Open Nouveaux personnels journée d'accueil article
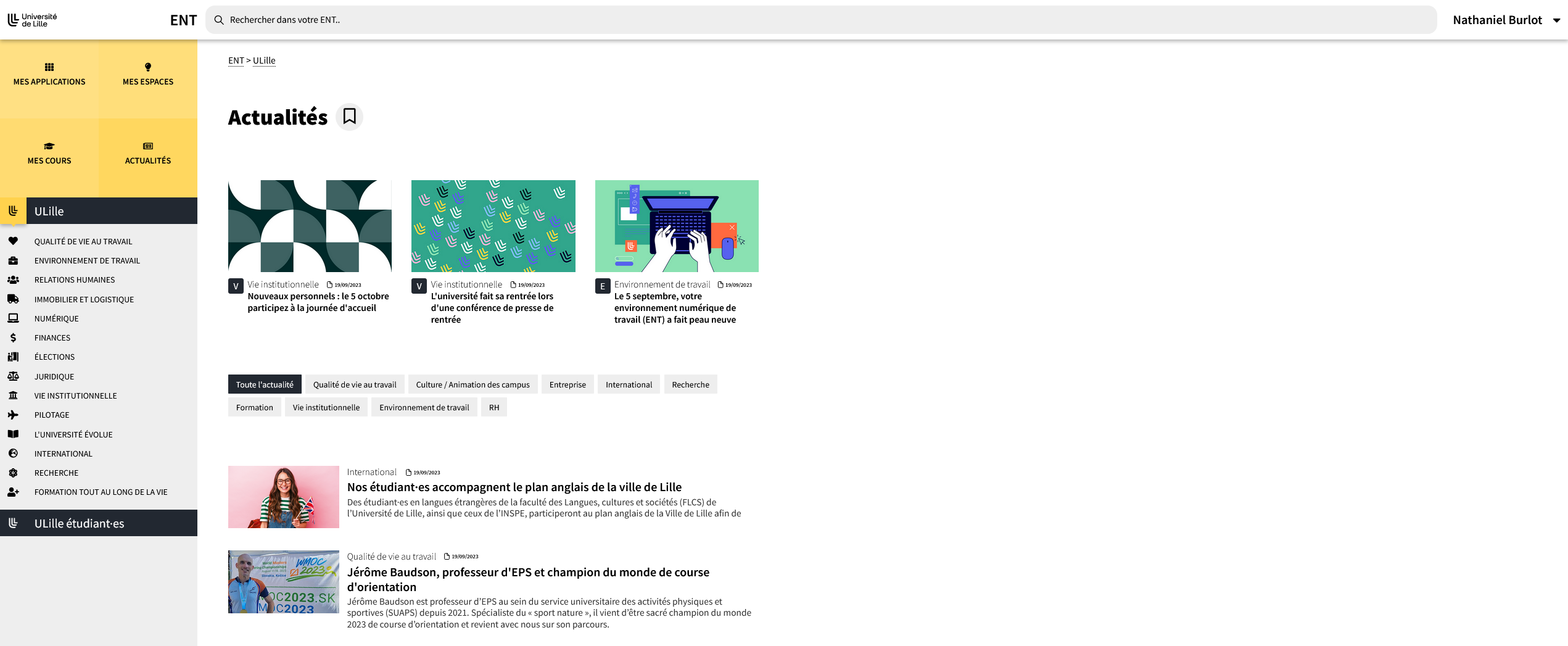 point(318,302)
